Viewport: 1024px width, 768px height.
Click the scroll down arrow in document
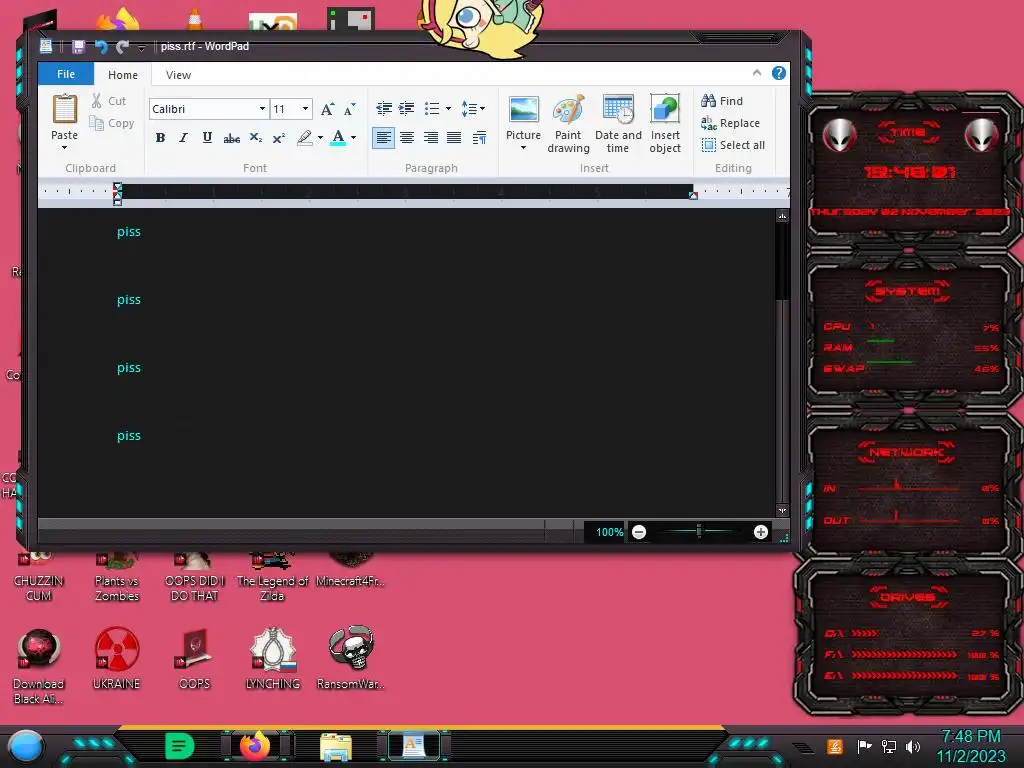[782, 510]
